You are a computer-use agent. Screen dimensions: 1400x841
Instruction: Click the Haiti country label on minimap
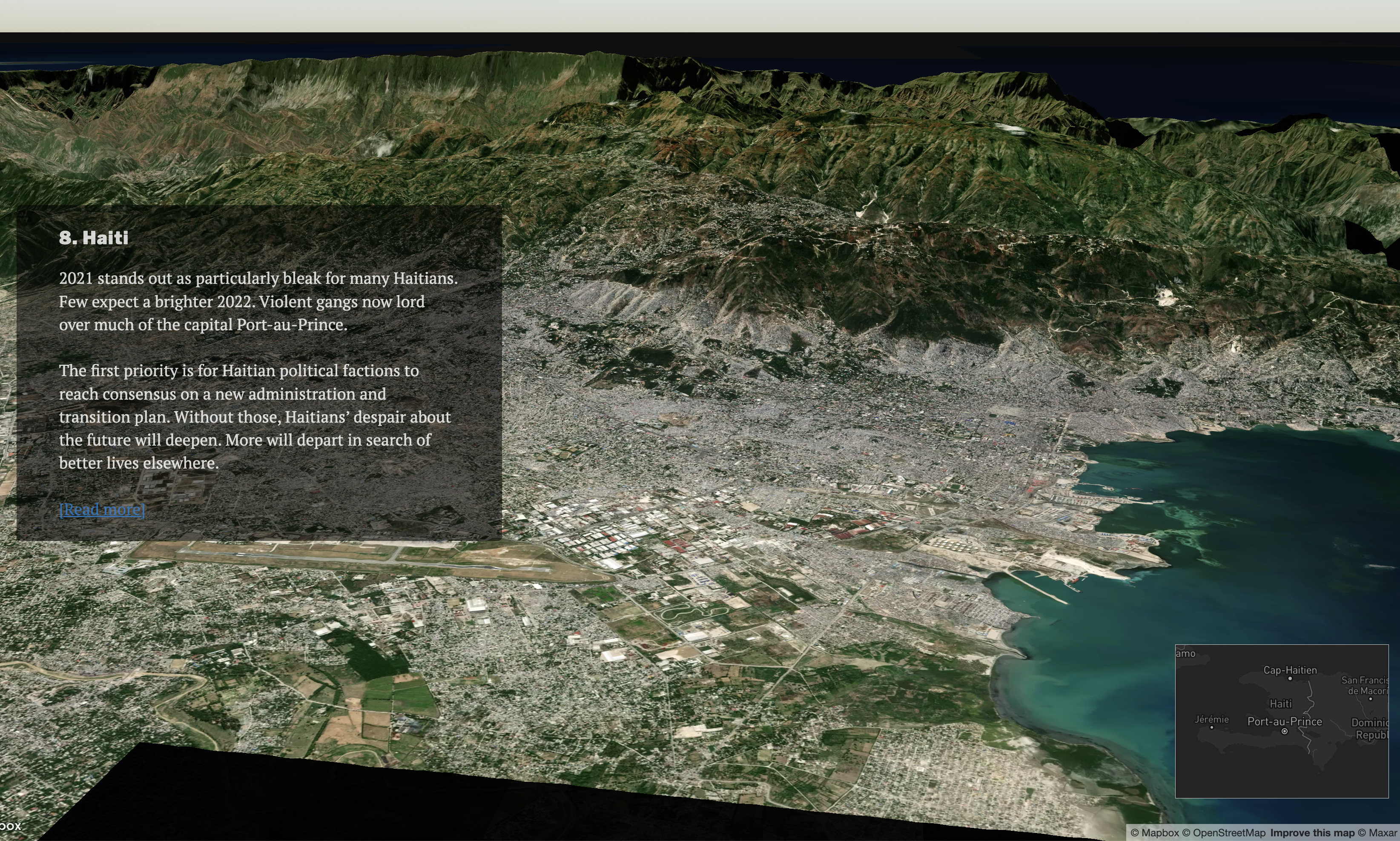coord(1280,704)
